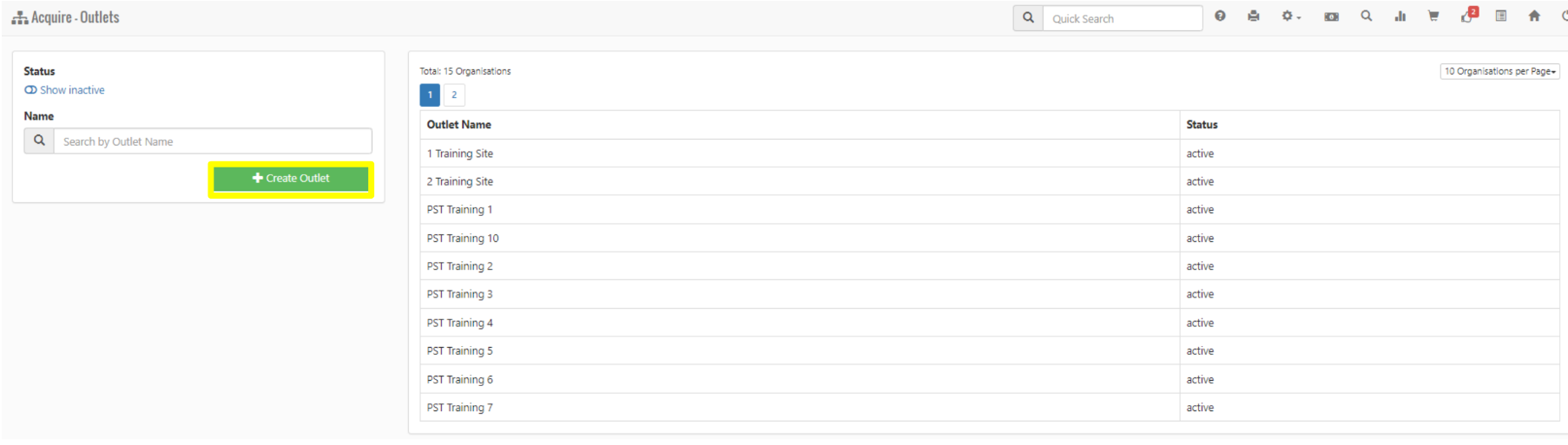Expand the settings gear dropdown
The image size is (1568, 445).
pyautogui.click(x=1291, y=16)
